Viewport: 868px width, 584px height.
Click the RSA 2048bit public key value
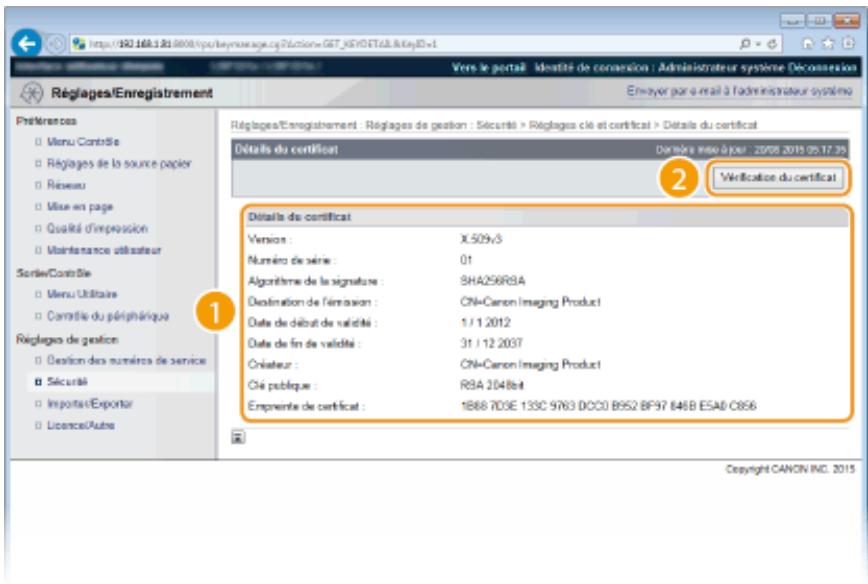492,385
